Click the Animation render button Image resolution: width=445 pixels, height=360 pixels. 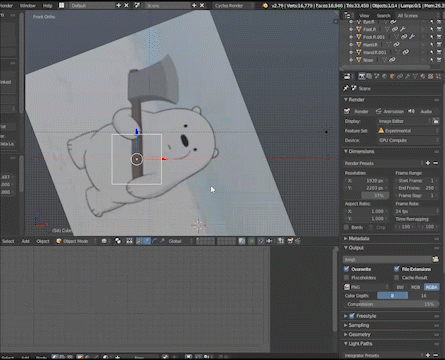390,111
